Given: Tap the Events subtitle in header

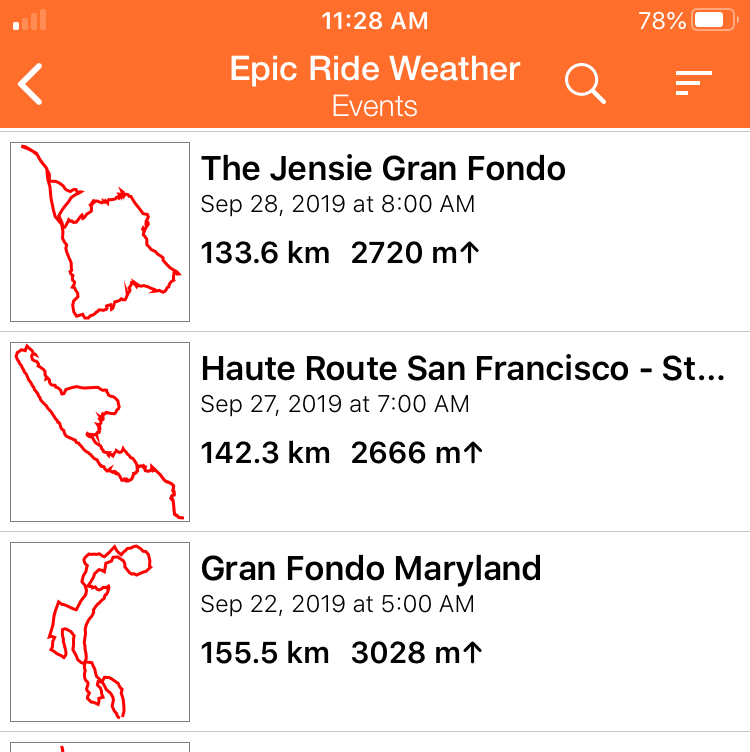Looking at the screenshot, I should (375, 106).
